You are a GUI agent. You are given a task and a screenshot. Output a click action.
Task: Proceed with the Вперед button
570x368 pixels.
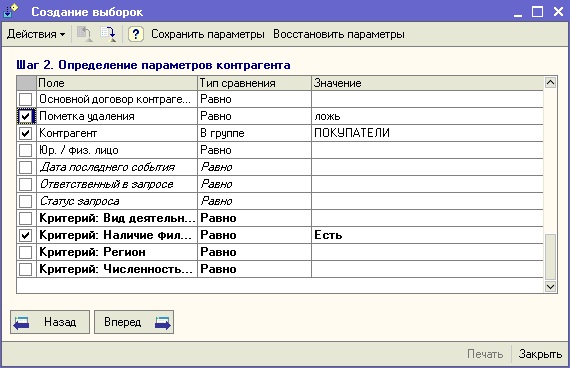pos(134,322)
